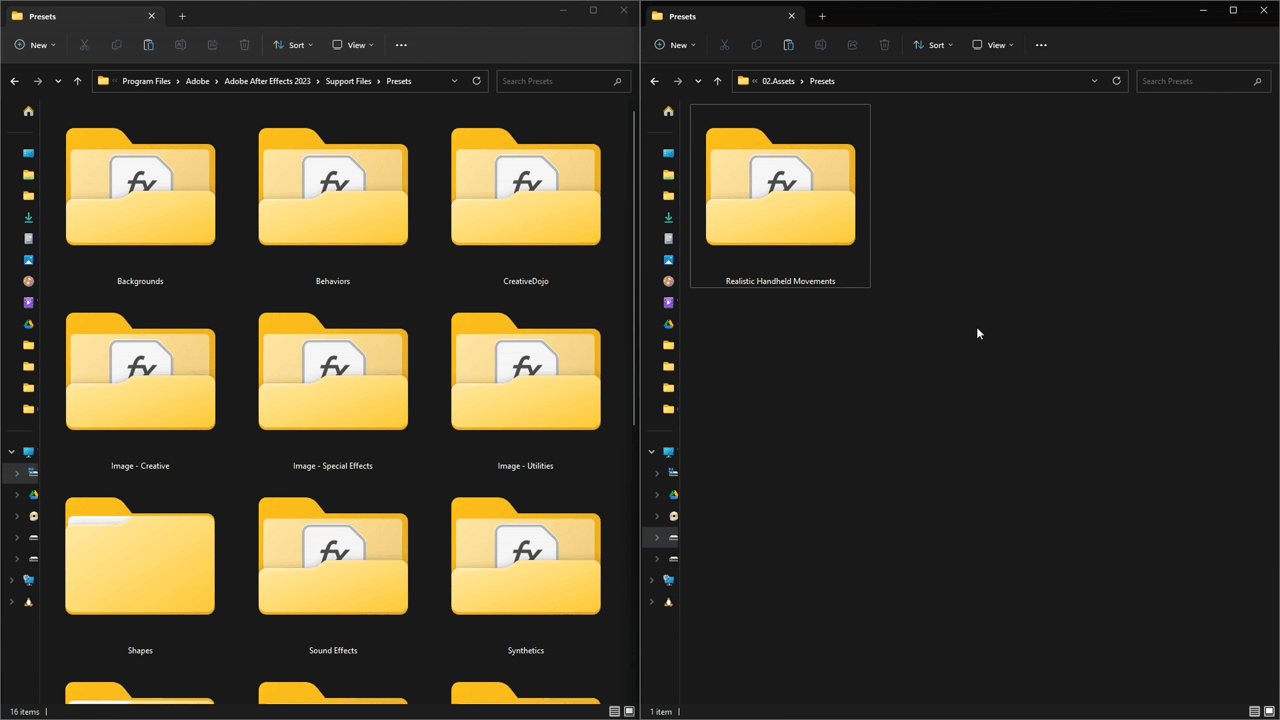Viewport: 1280px width, 720px height.
Task: Go up one level from 02.Assets Presets folder
Action: click(717, 81)
